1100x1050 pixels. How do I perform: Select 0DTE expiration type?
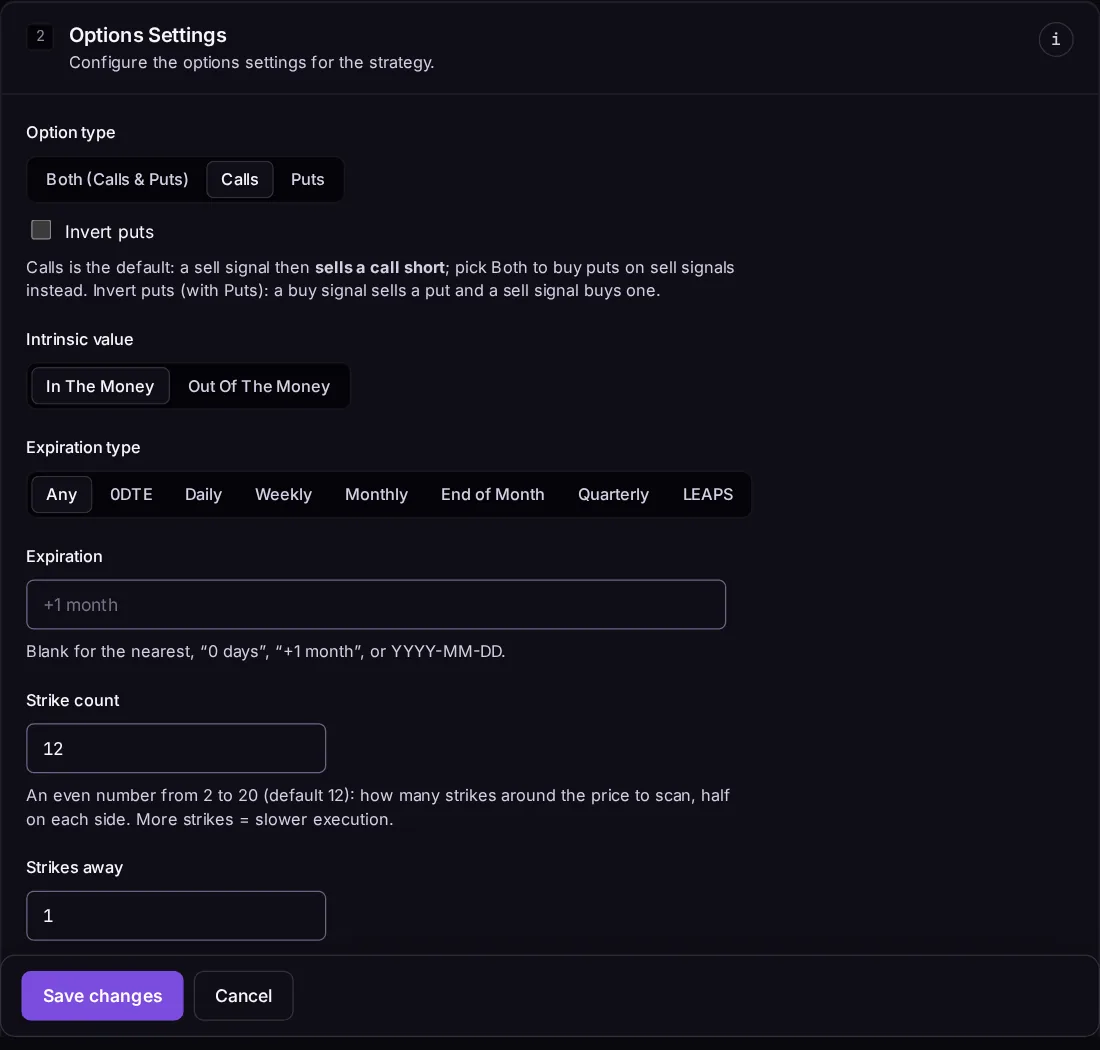(x=131, y=494)
